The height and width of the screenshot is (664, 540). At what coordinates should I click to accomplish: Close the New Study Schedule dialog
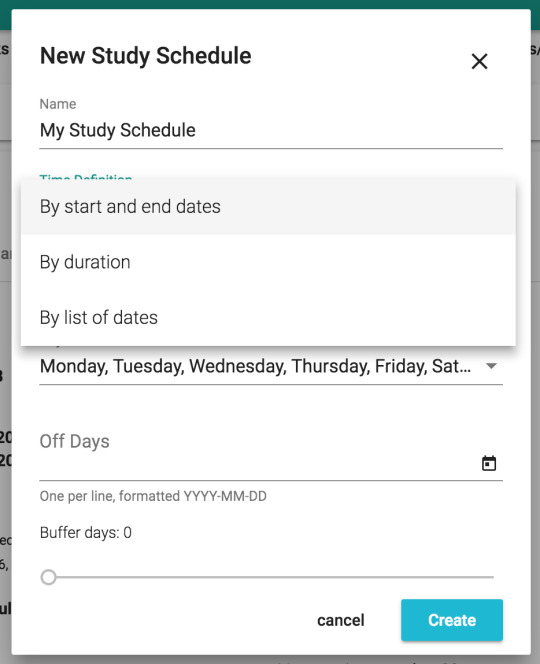(479, 61)
